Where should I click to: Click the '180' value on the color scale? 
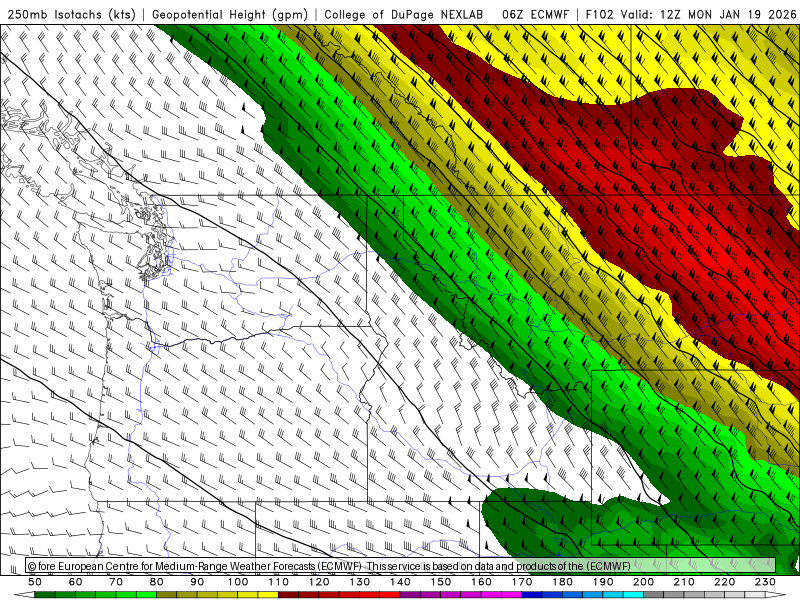click(562, 582)
